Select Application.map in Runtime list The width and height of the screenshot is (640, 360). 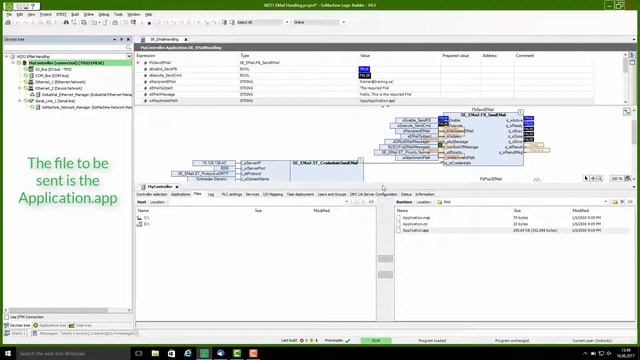click(416, 218)
